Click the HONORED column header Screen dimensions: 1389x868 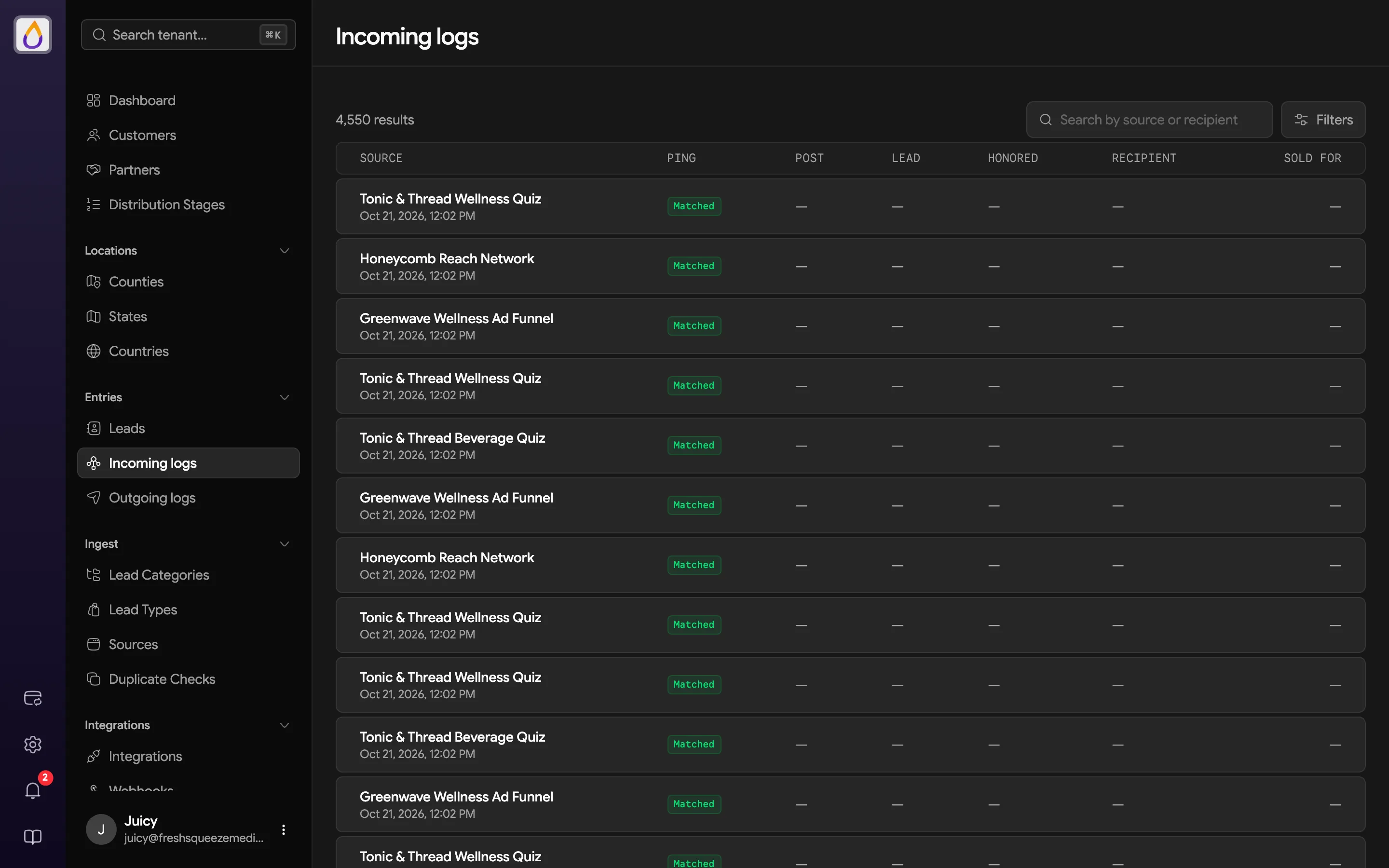pos(1012,158)
